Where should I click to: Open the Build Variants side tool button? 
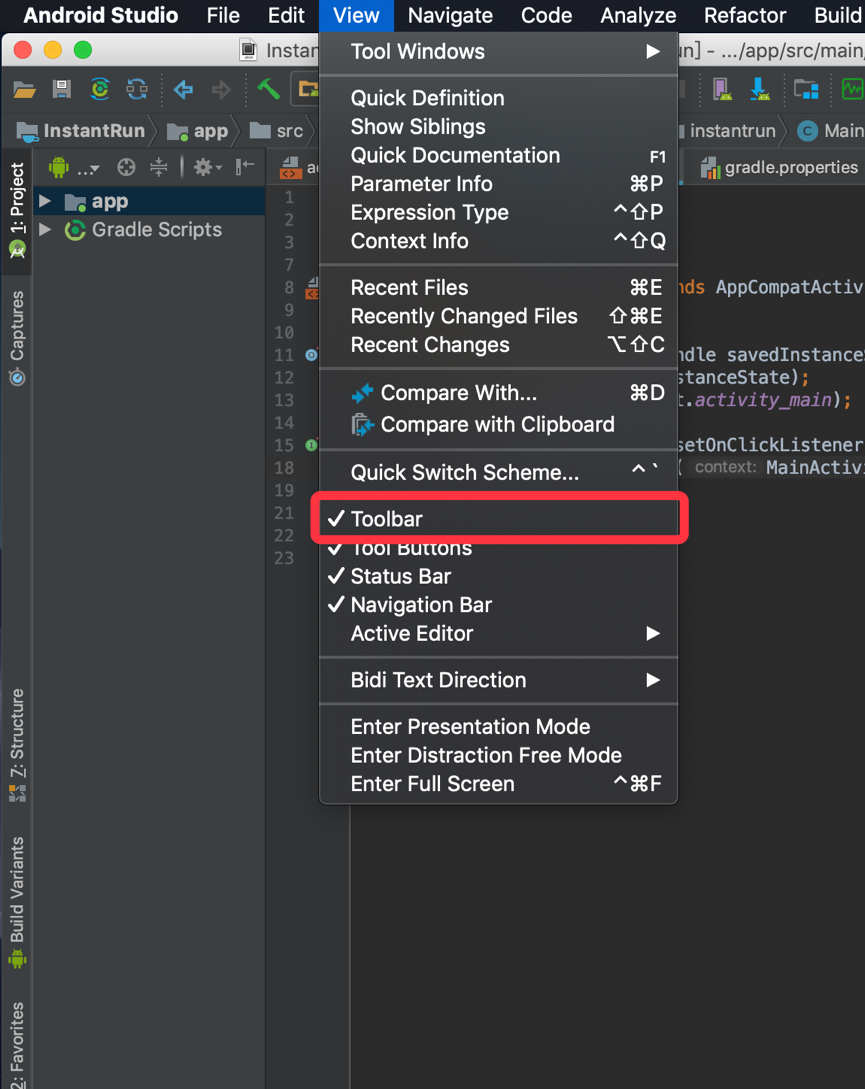pos(17,901)
